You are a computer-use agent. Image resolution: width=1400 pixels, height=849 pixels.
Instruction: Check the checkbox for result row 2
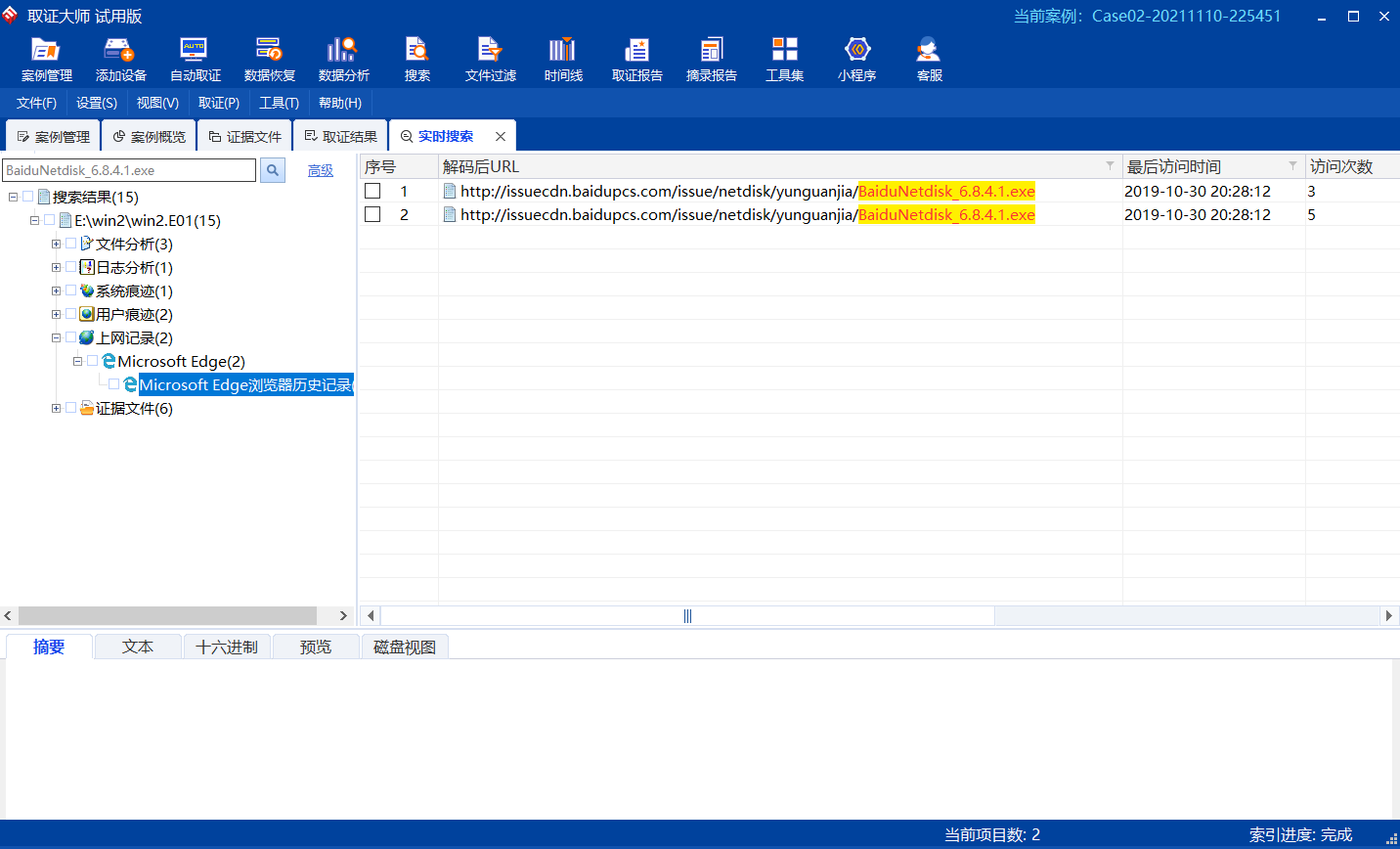[x=372, y=214]
